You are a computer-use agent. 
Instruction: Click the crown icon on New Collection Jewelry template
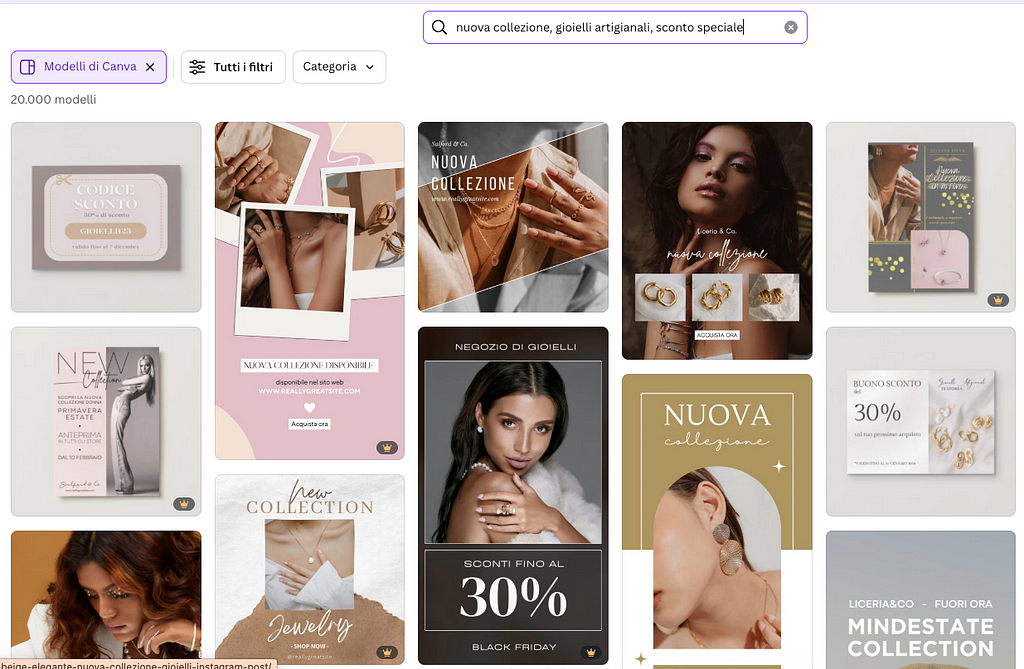click(387, 652)
